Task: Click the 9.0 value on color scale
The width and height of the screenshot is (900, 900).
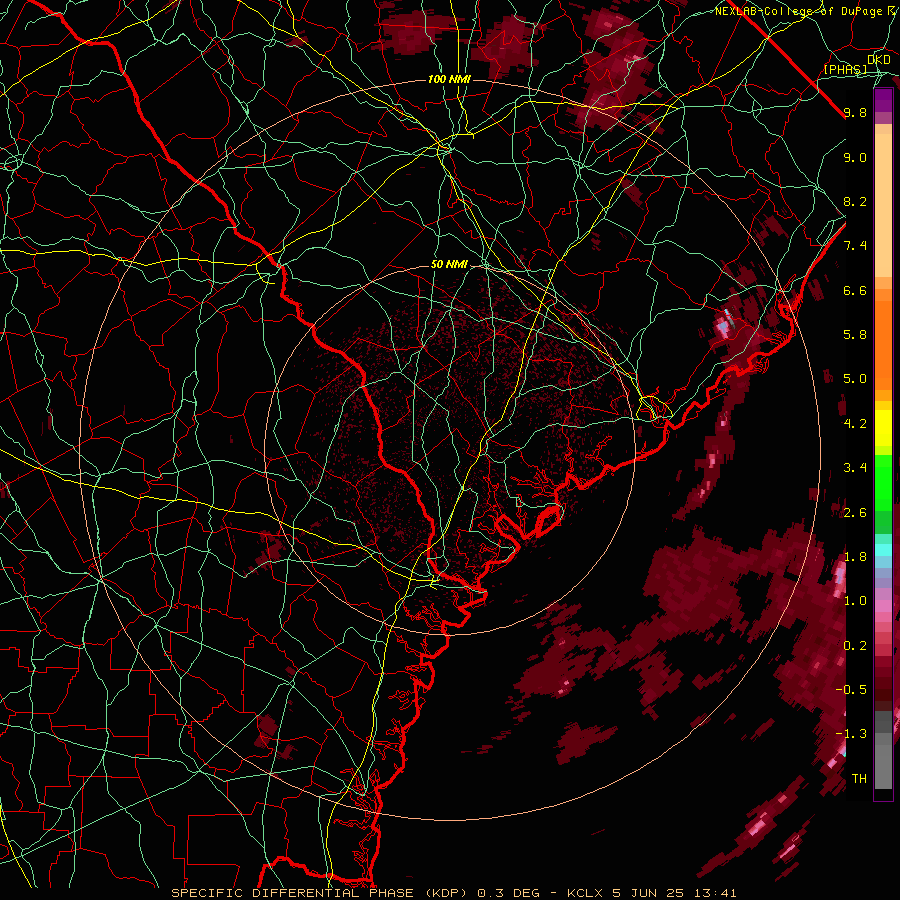Action: click(x=855, y=157)
